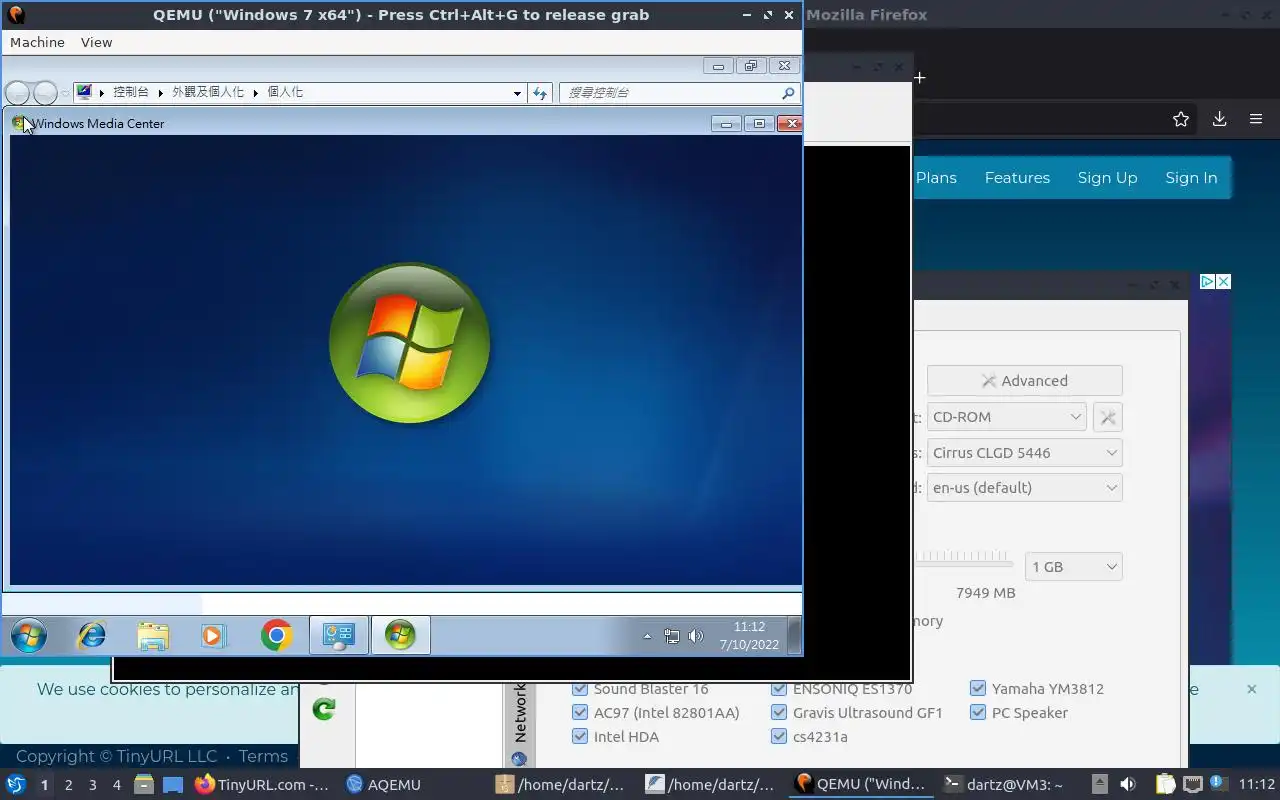Click the 外觀及個人化 breadcrumb

tap(208, 92)
